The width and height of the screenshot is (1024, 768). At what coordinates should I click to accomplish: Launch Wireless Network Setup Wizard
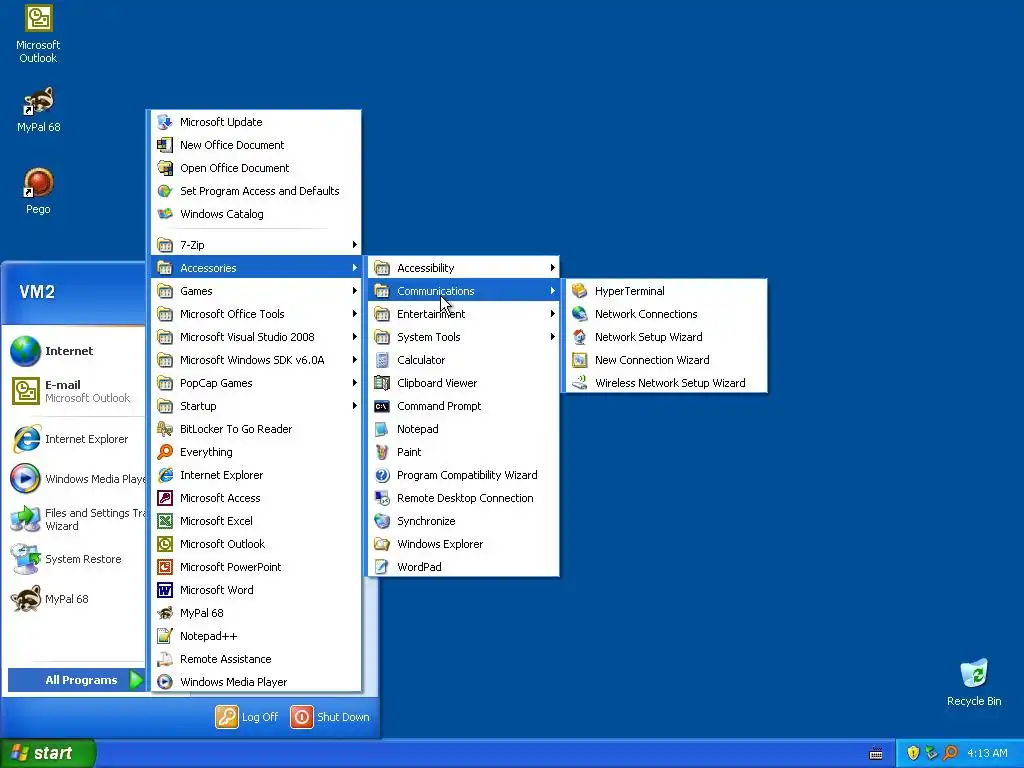665,383
